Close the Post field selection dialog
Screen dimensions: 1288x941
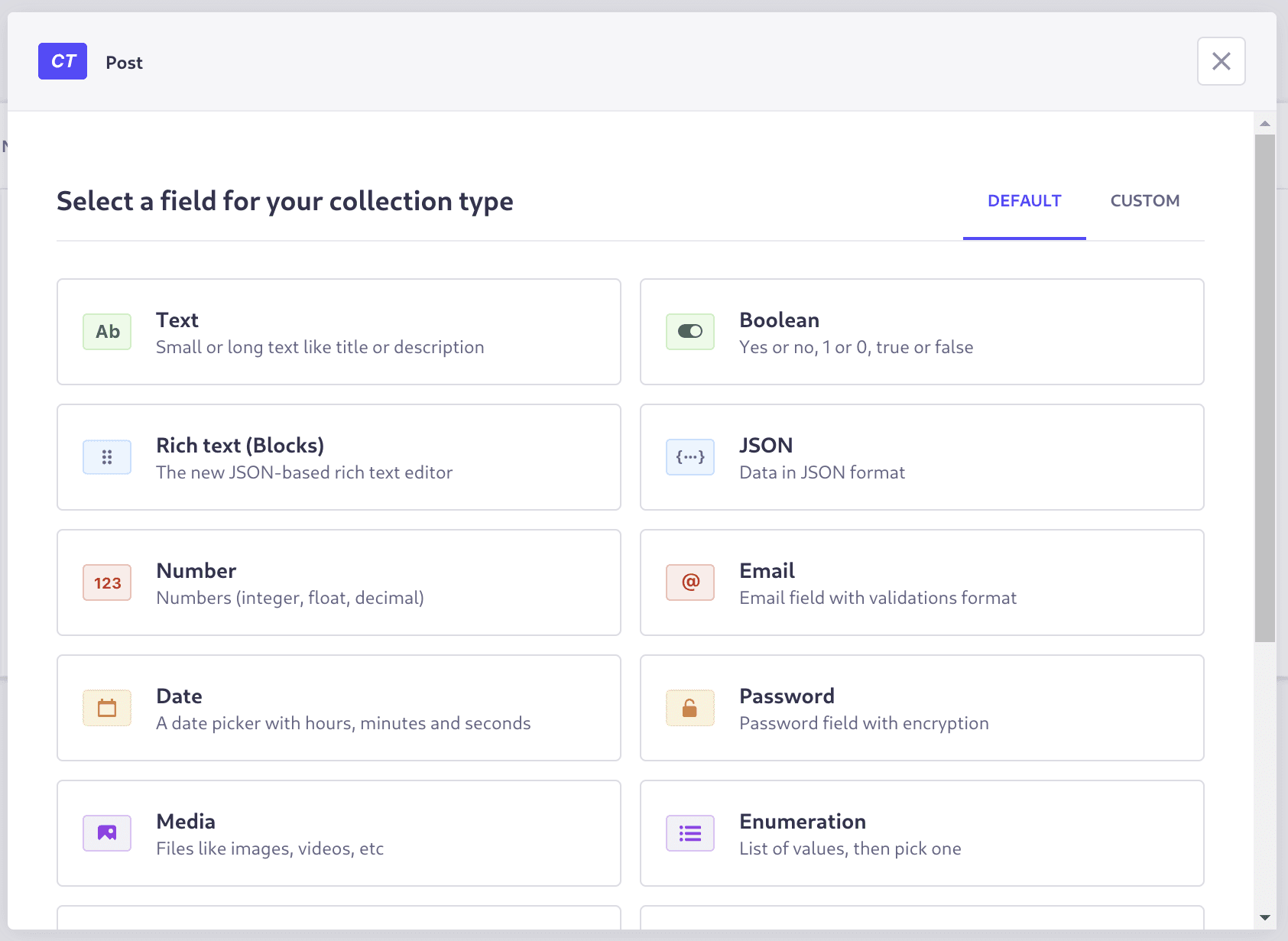(x=1221, y=61)
